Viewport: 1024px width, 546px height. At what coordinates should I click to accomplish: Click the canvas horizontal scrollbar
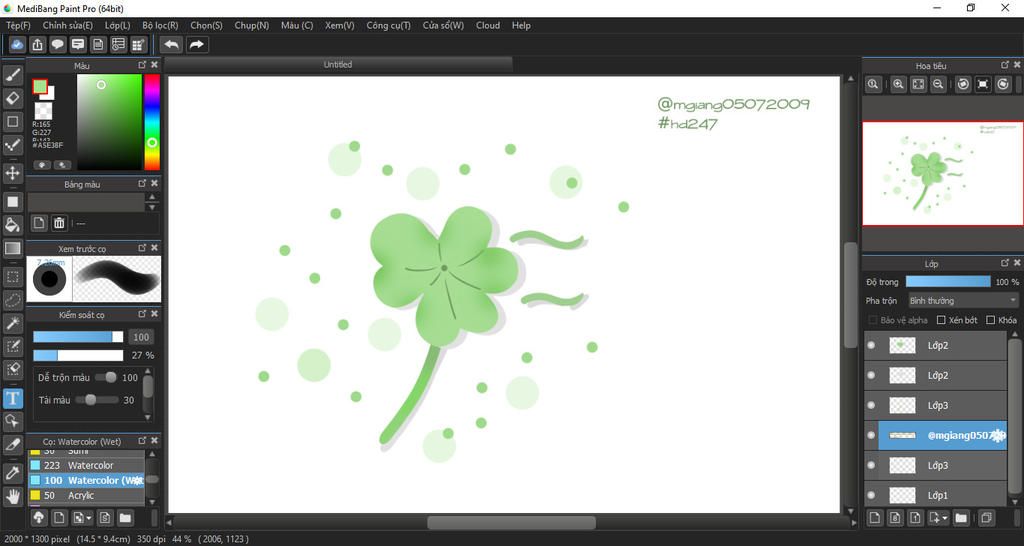(511, 522)
